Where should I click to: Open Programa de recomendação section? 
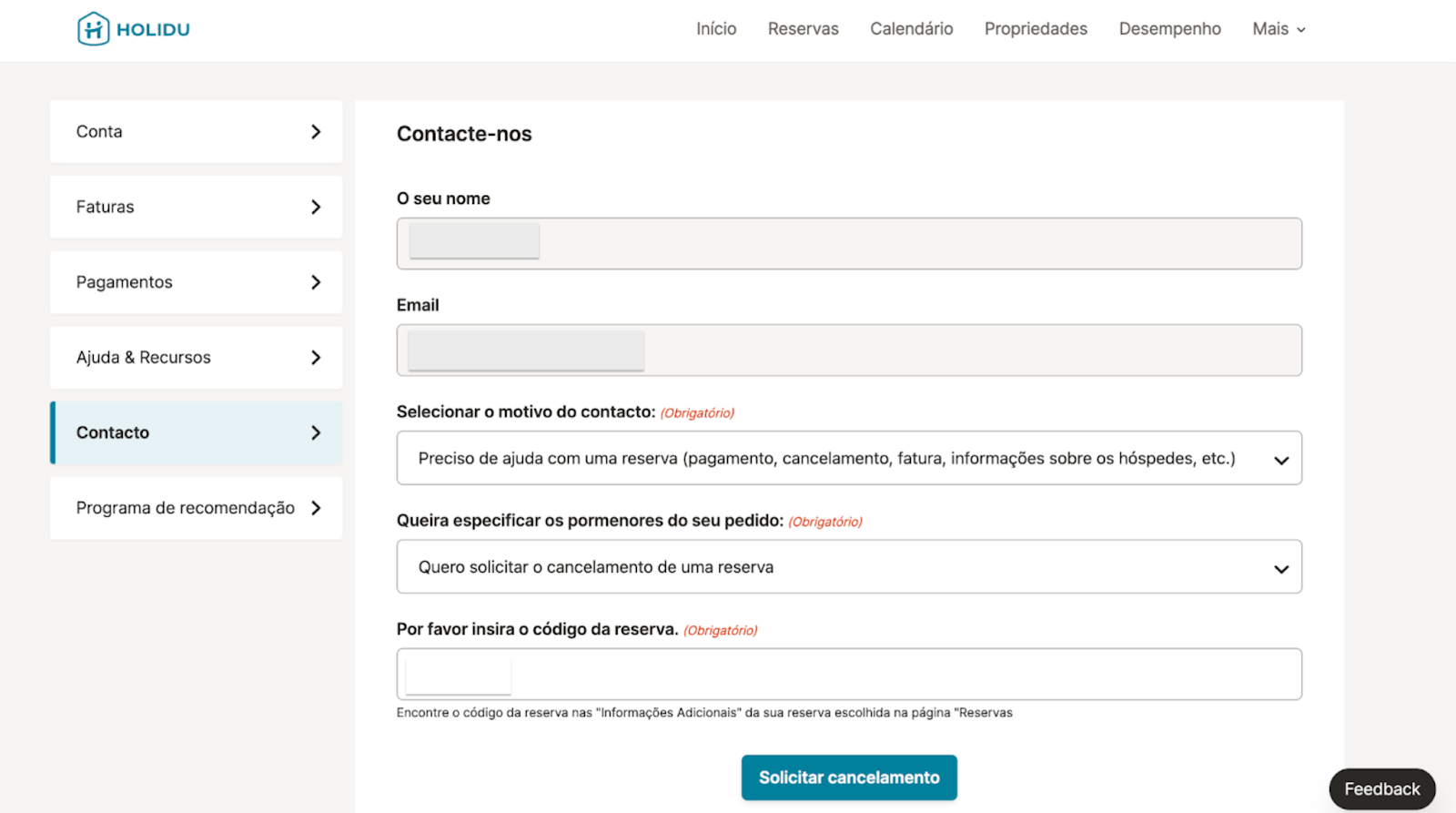tap(197, 508)
